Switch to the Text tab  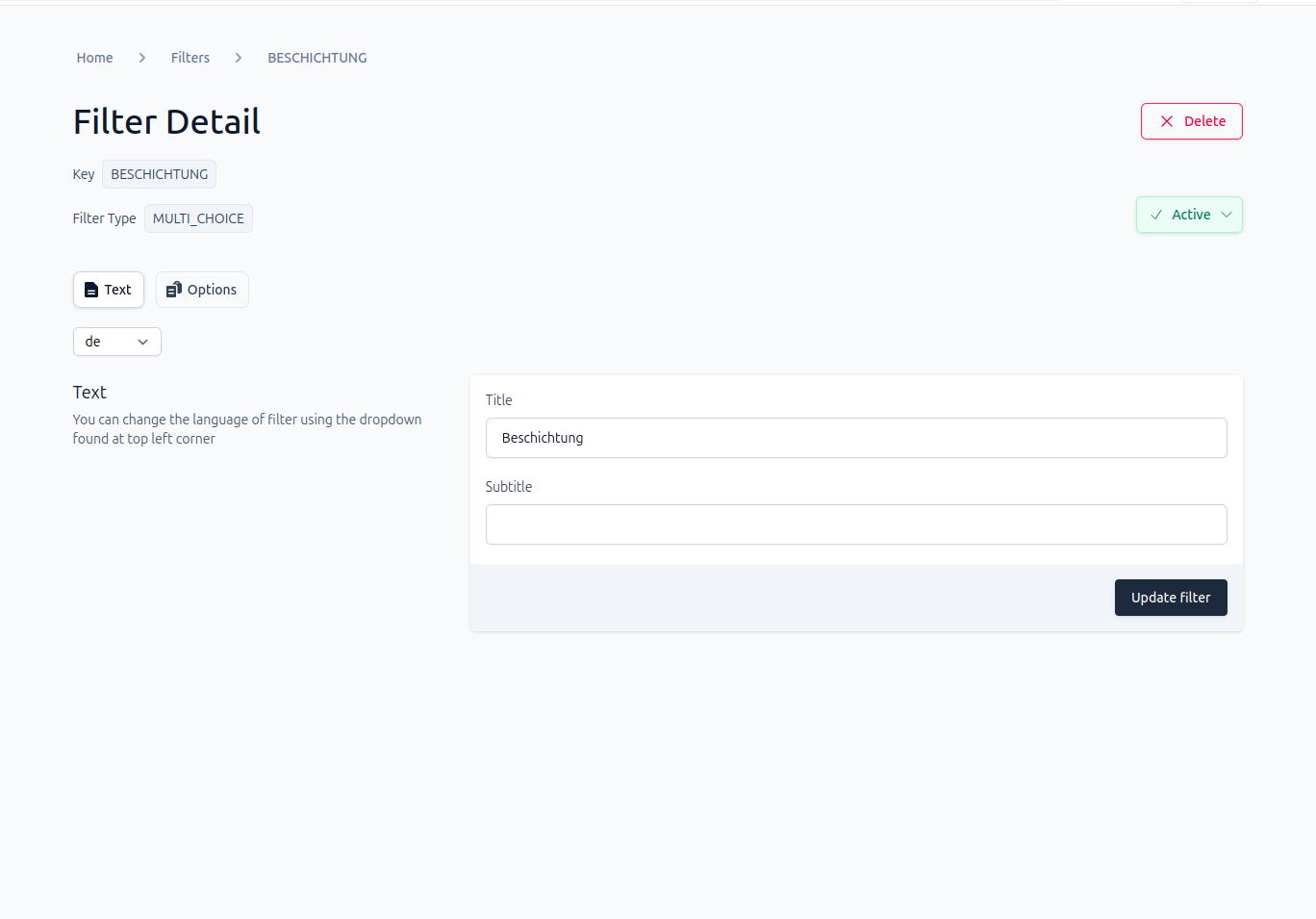(x=109, y=290)
